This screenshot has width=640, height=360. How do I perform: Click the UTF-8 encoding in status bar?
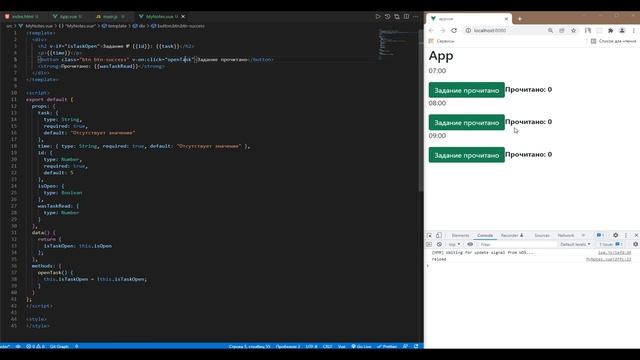tap(311, 346)
